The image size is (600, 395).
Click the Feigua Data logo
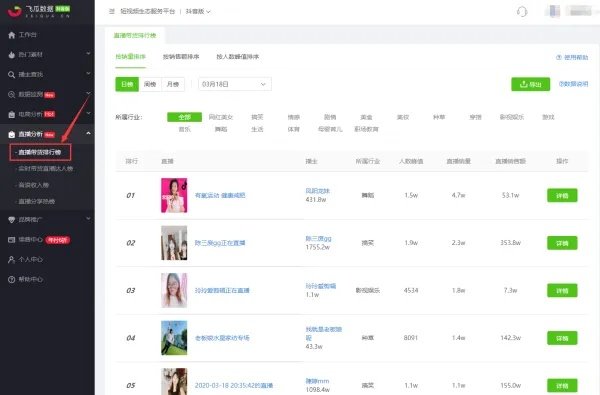39,11
